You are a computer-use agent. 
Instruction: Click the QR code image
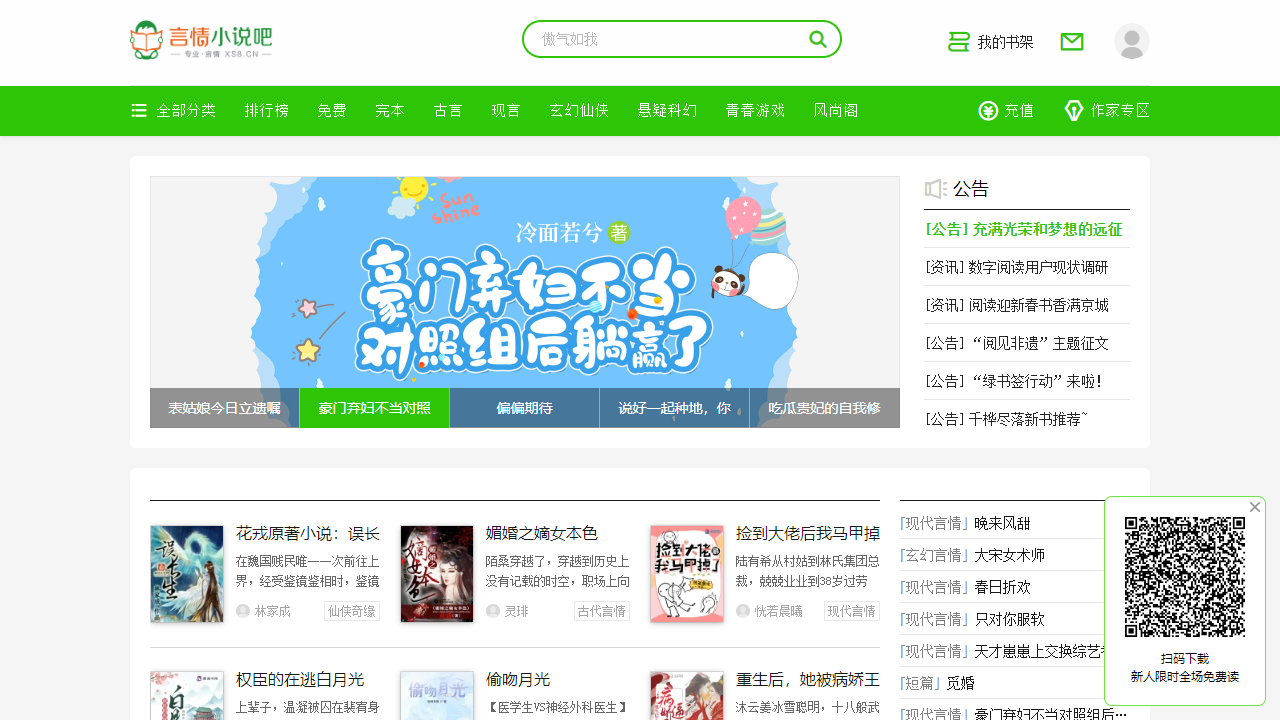point(1185,577)
